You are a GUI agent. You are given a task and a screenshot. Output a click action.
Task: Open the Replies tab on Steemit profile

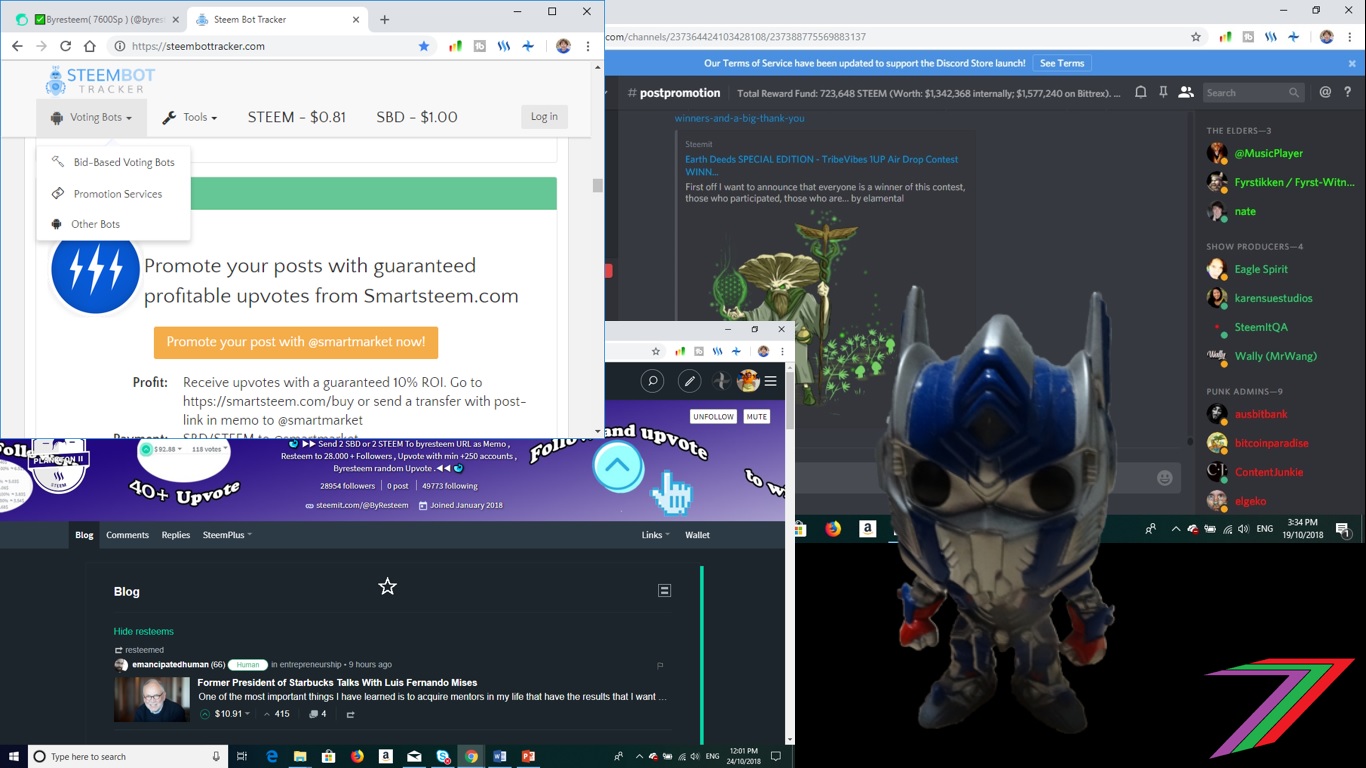[176, 535]
